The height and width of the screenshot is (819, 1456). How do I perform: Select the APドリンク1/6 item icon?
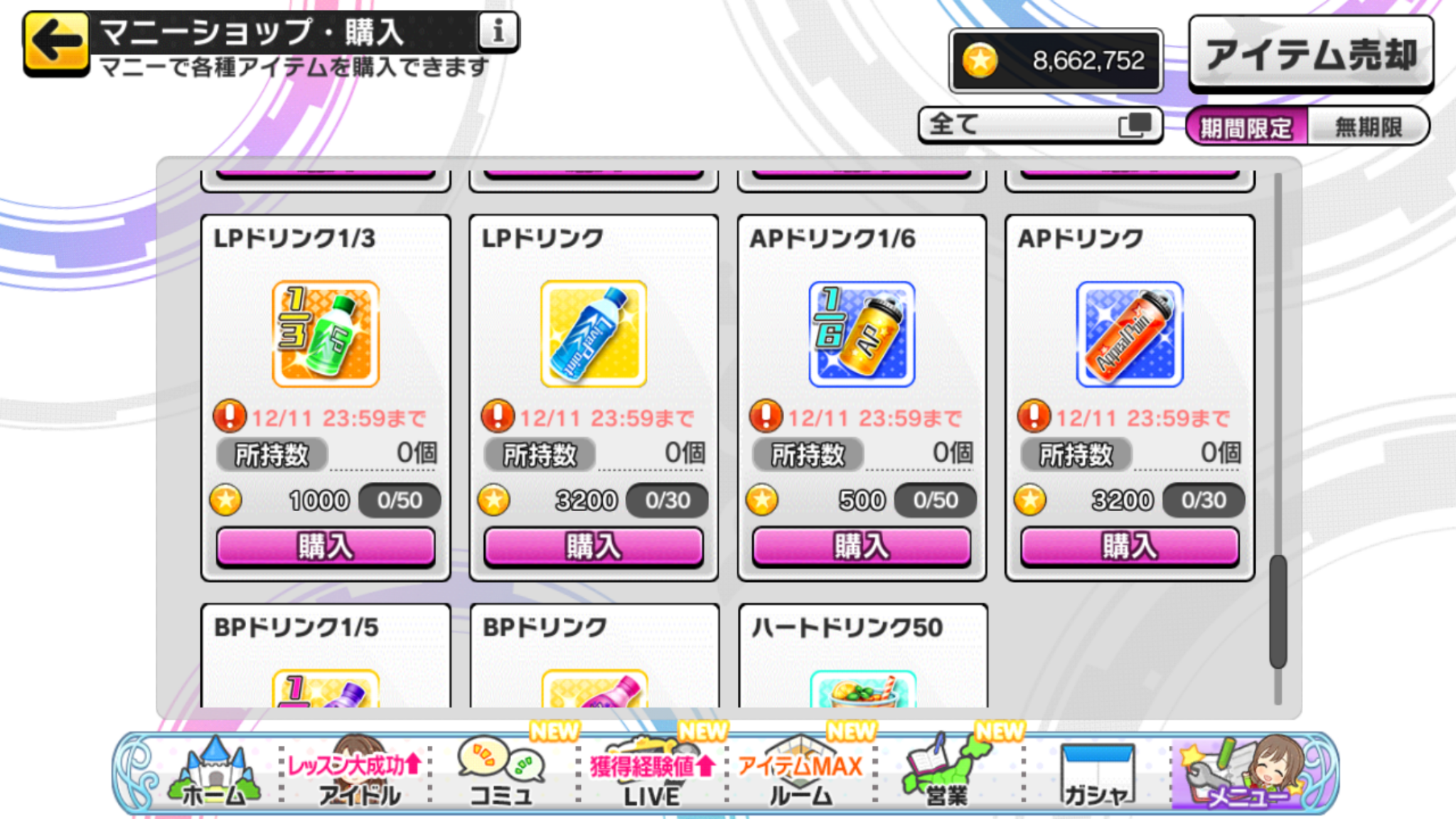click(862, 334)
